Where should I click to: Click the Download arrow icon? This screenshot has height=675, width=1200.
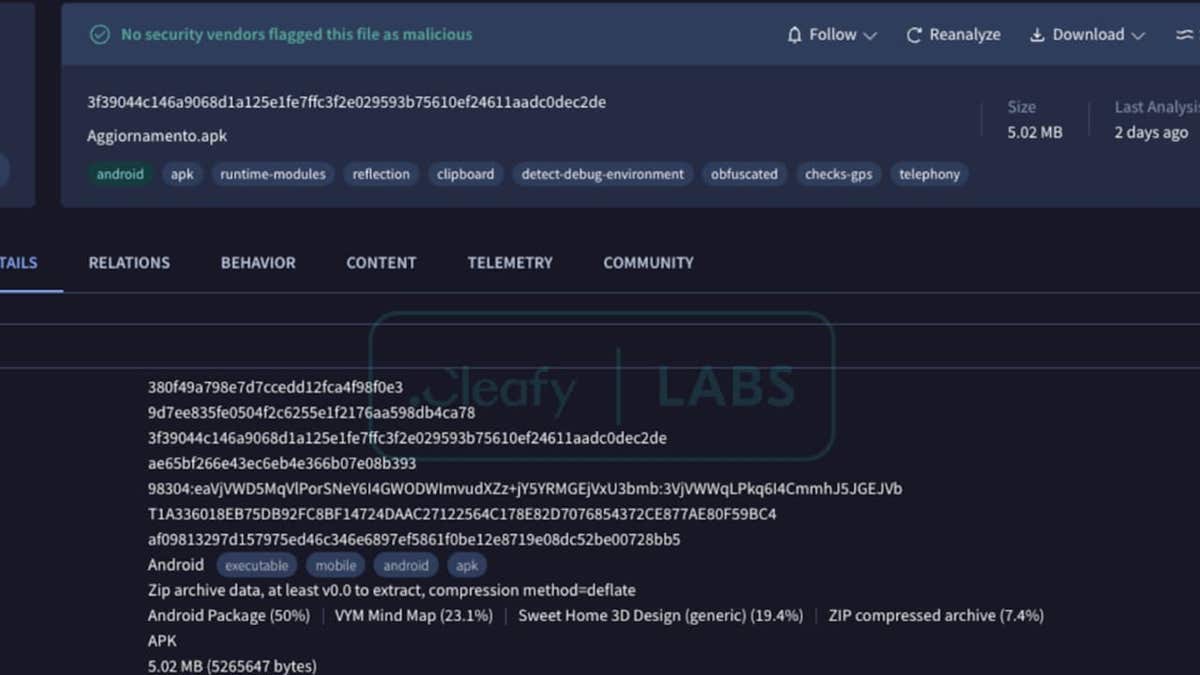pos(1037,35)
